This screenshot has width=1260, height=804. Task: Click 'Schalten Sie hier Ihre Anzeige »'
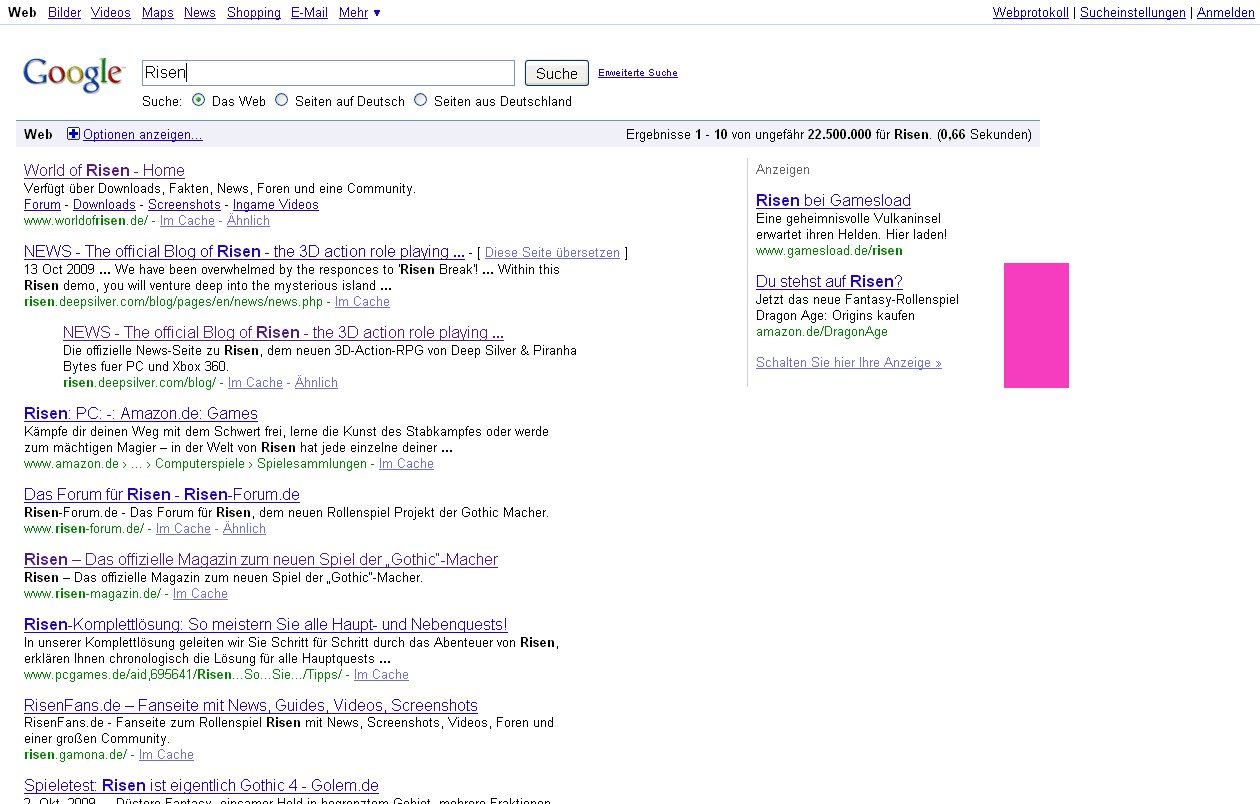(x=849, y=362)
